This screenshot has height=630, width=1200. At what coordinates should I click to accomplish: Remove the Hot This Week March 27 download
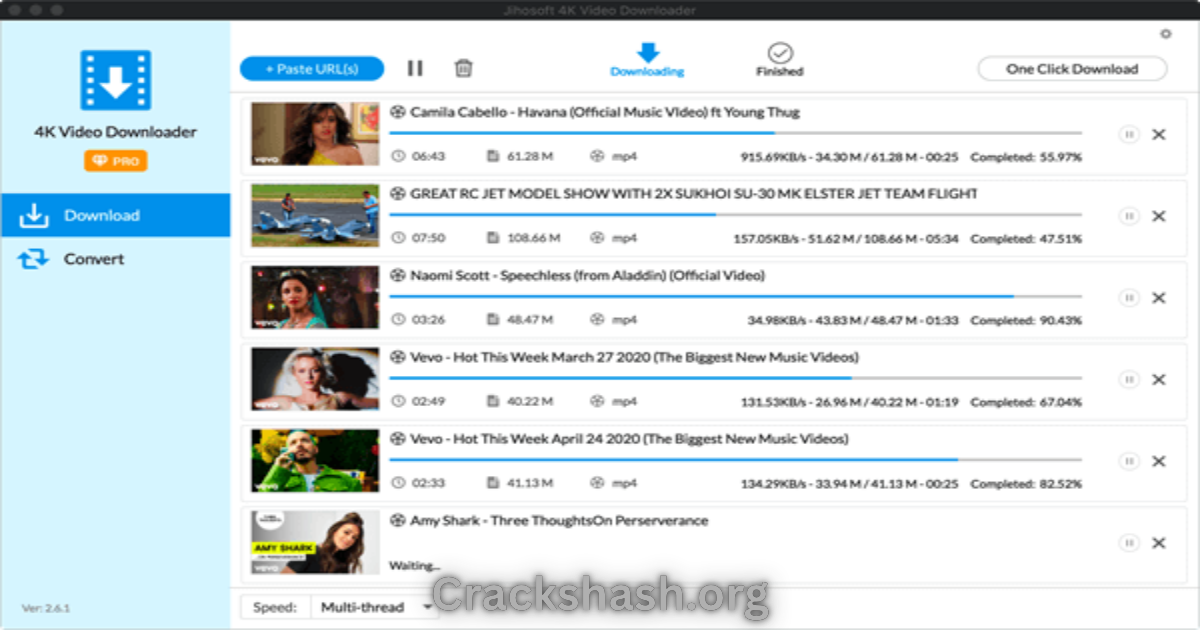(1159, 380)
